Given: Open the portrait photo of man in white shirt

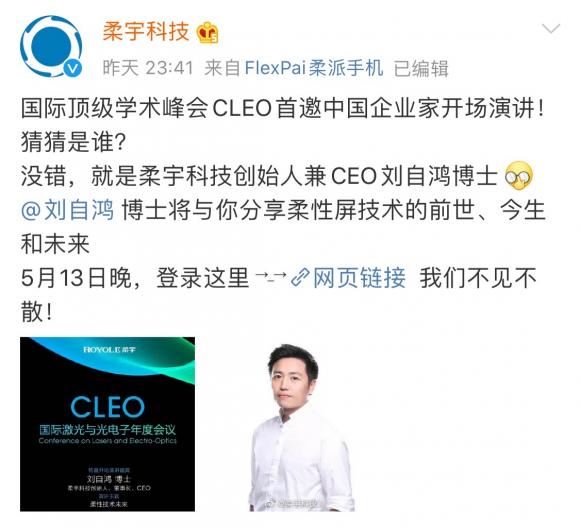Looking at the screenshot, I should (x=301, y=424).
